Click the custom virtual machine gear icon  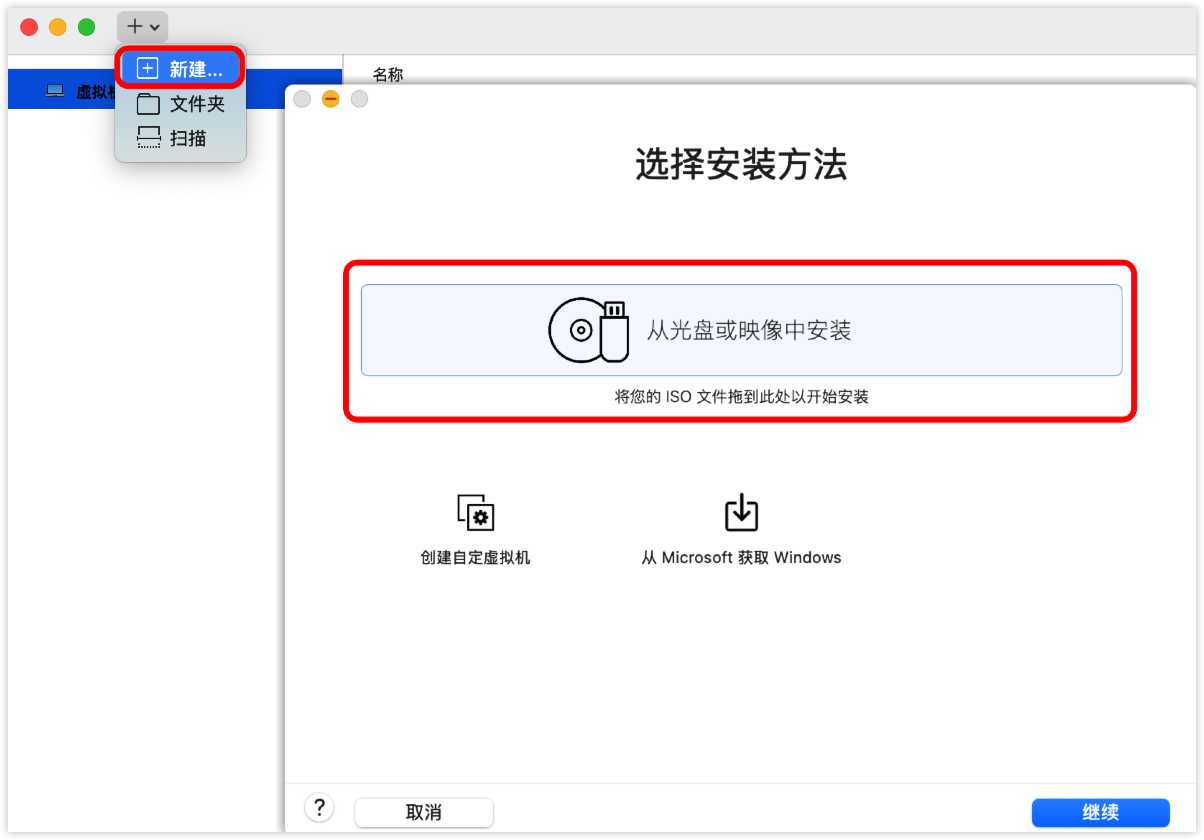(x=476, y=512)
